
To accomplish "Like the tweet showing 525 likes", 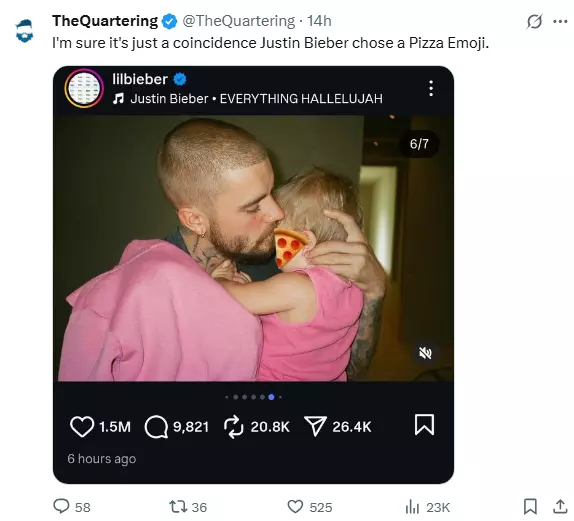I will tap(295, 507).
